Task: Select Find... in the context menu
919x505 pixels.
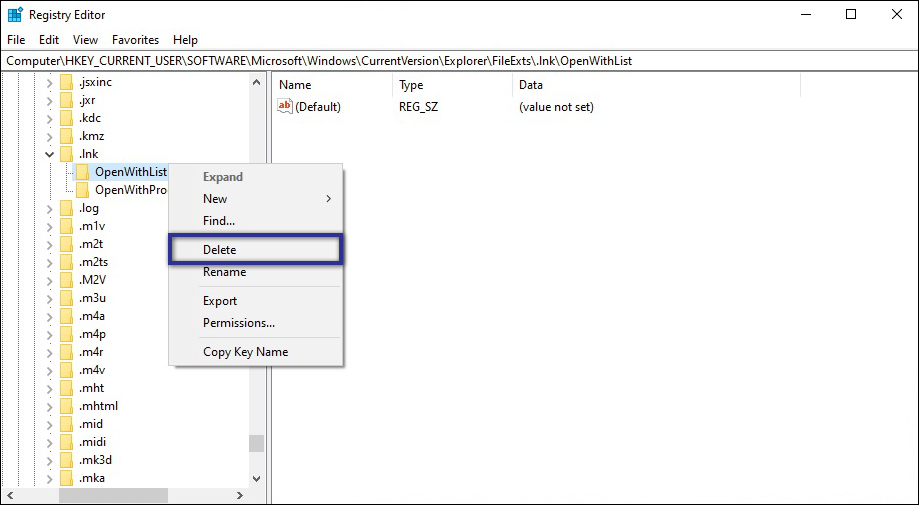Action: (x=256, y=221)
